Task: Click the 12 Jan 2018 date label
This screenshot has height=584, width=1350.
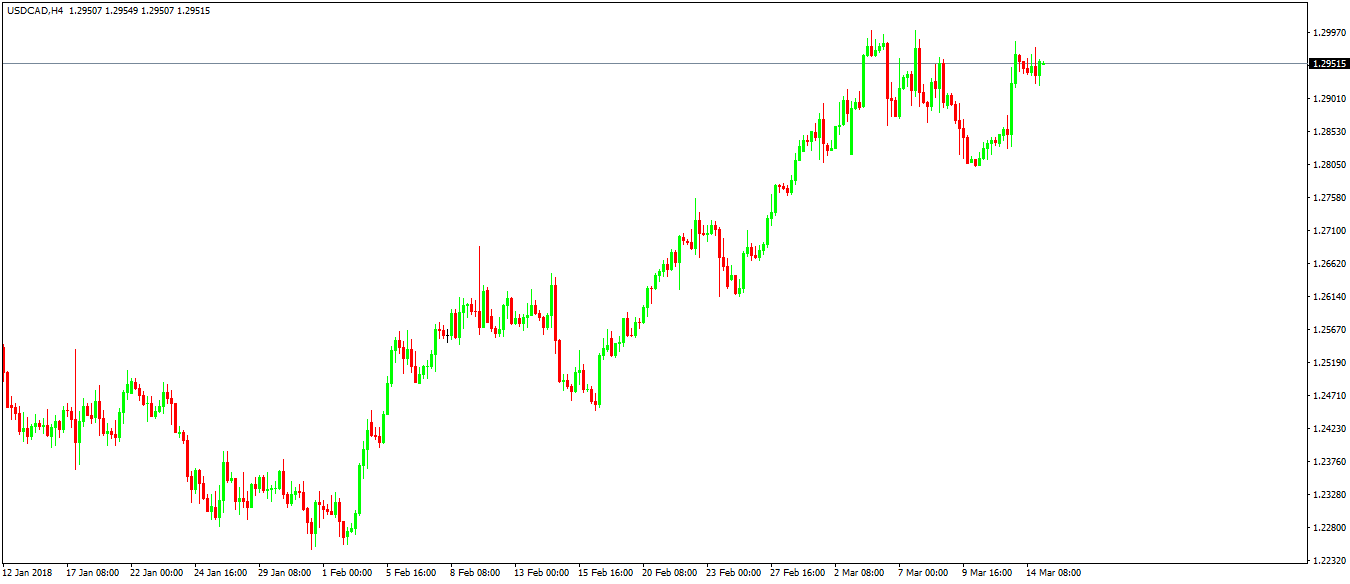Action: click(25, 573)
